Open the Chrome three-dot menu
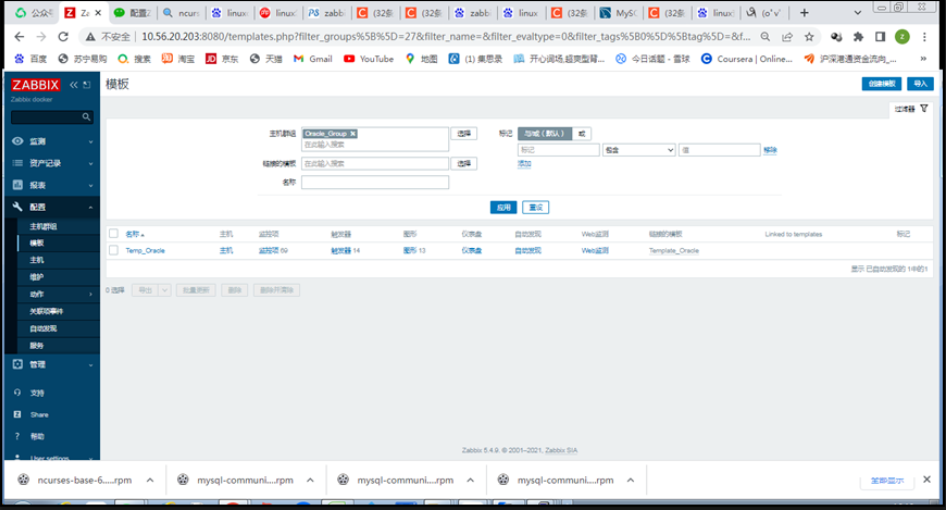The width and height of the screenshot is (948, 510). point(924,37)
